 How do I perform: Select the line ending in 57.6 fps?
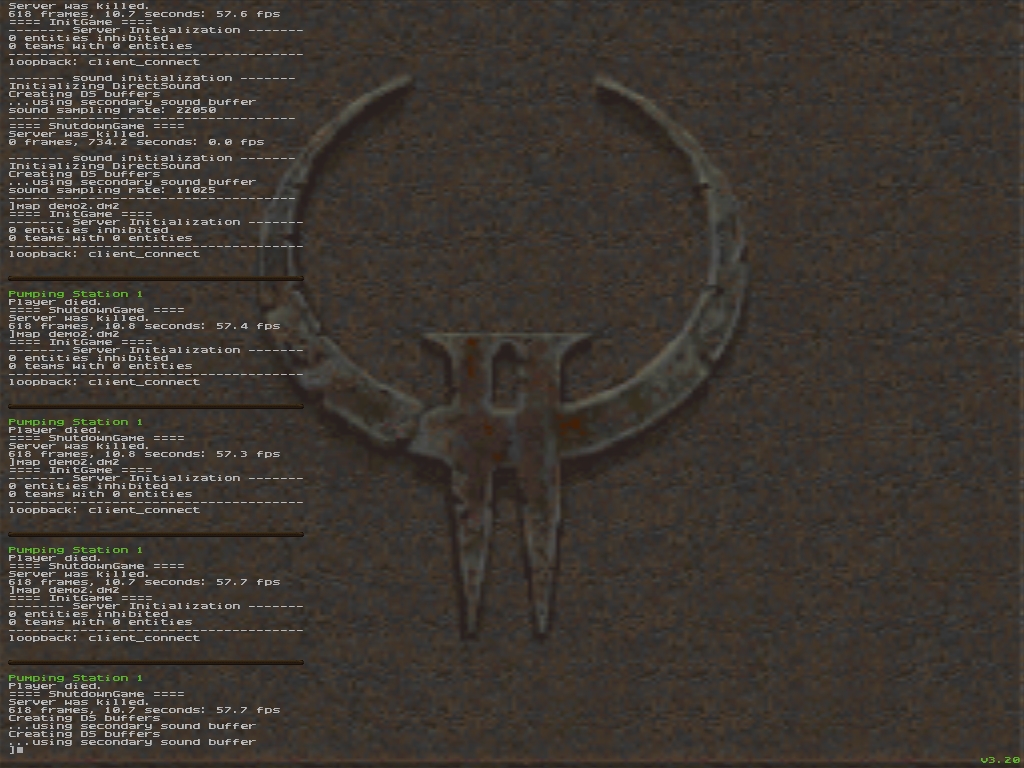point(144,14)
